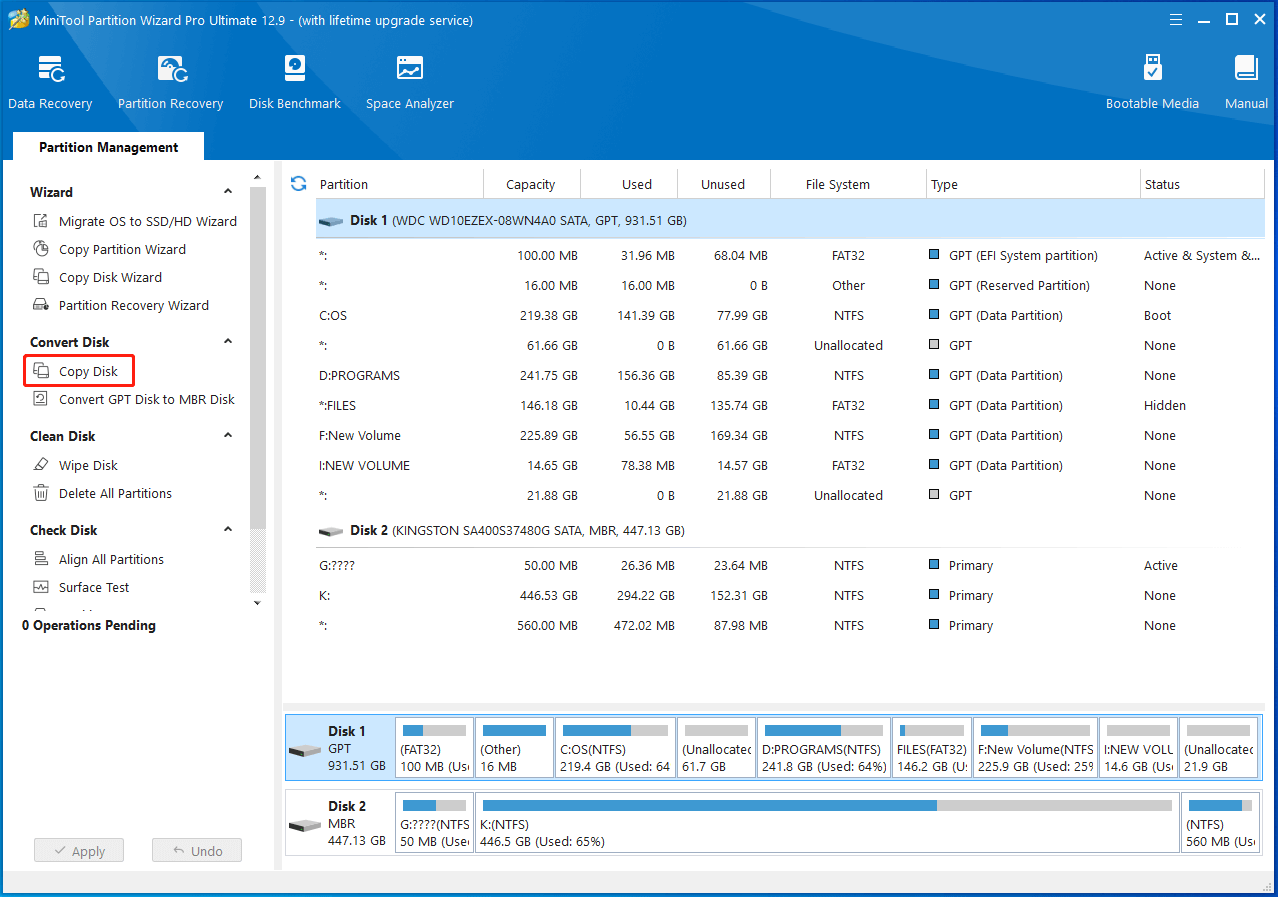Viewport: 1278px width, 897px height.
Task: Select the G:???? partition row
Action: 790,565
